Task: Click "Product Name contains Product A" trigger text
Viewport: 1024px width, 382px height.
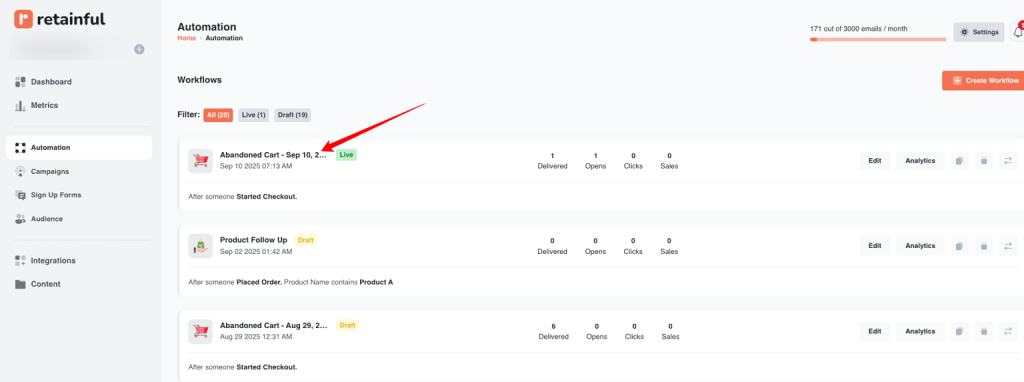Action: click(338, 282)
